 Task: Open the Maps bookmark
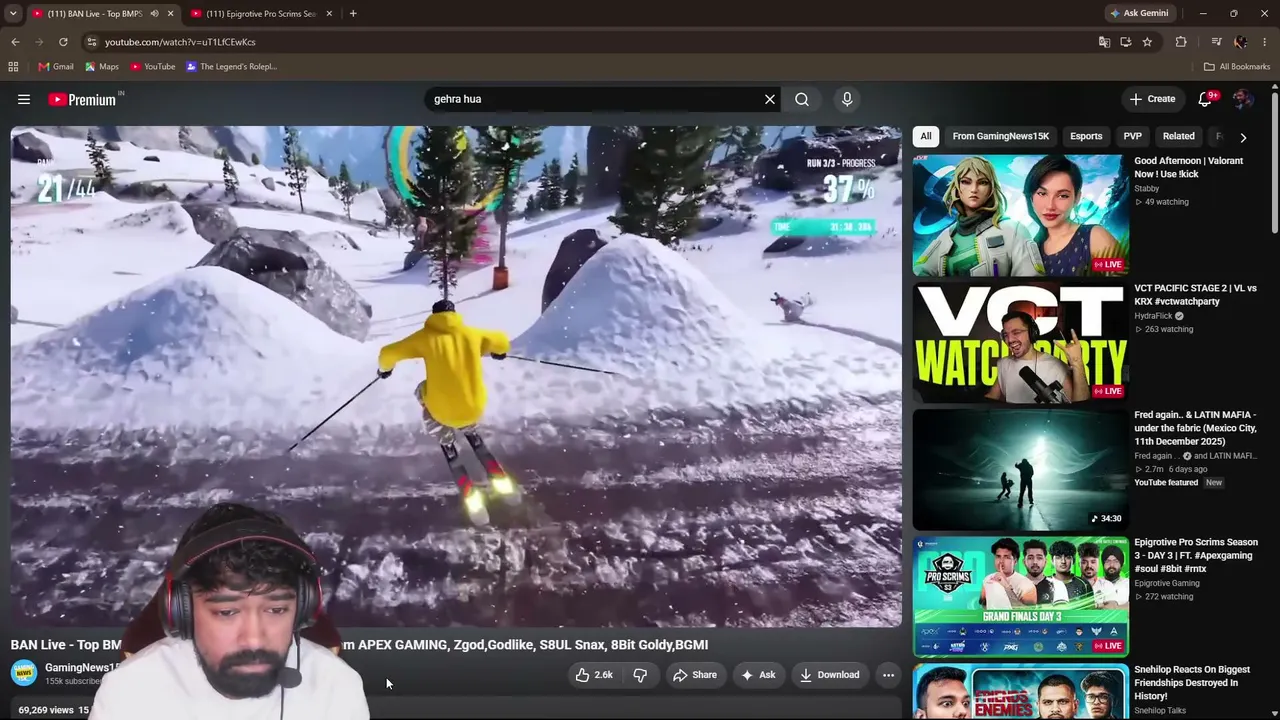pyautogui.click(x=102, y=67)
